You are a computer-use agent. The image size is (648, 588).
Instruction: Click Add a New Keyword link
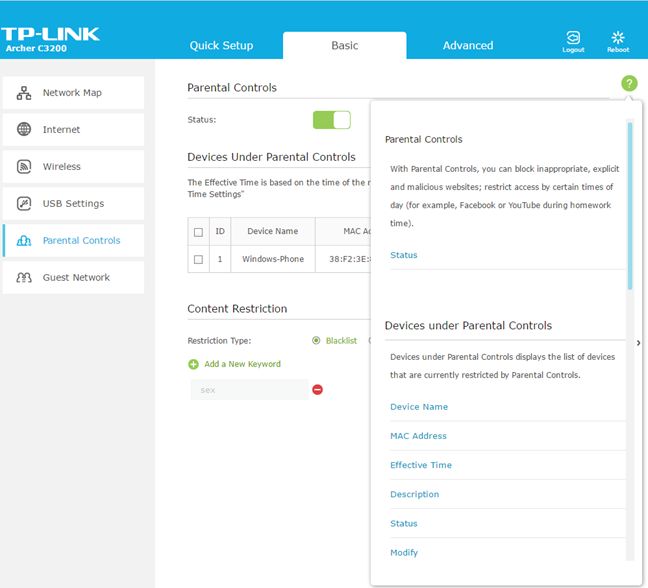tap(242, 364)
